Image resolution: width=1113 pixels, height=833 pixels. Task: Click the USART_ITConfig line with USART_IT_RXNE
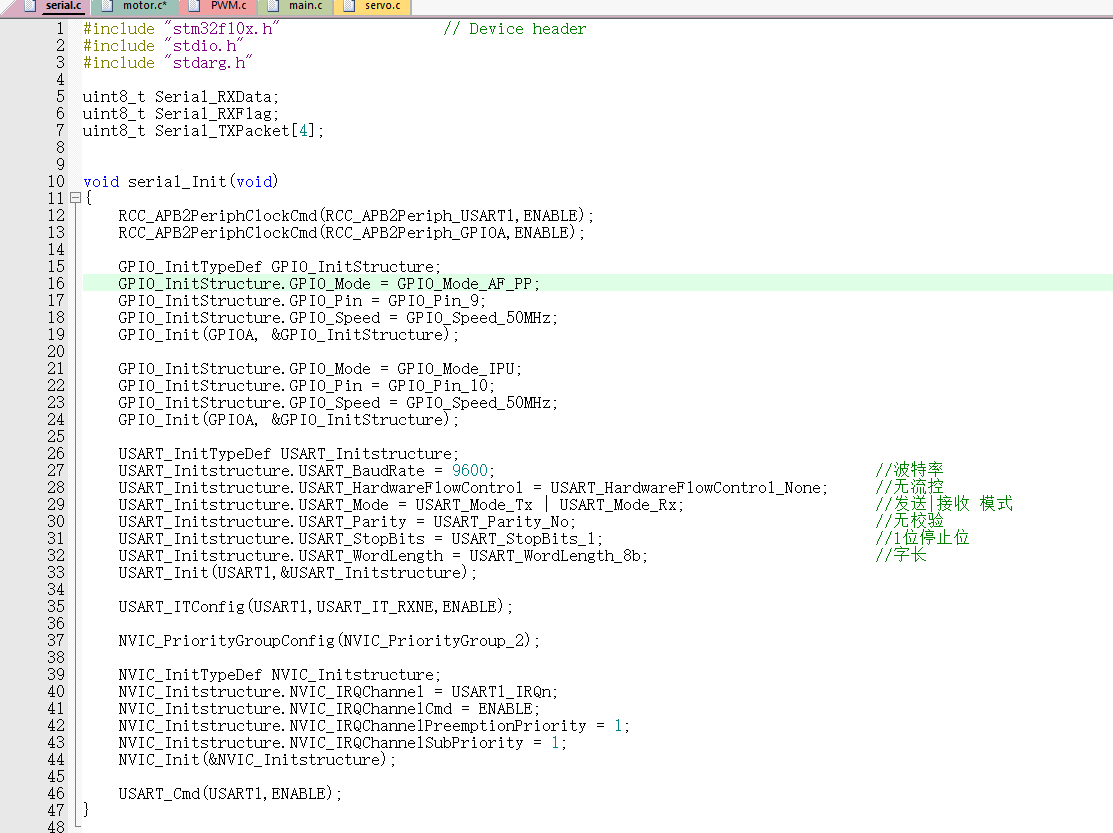coord(315,607)
